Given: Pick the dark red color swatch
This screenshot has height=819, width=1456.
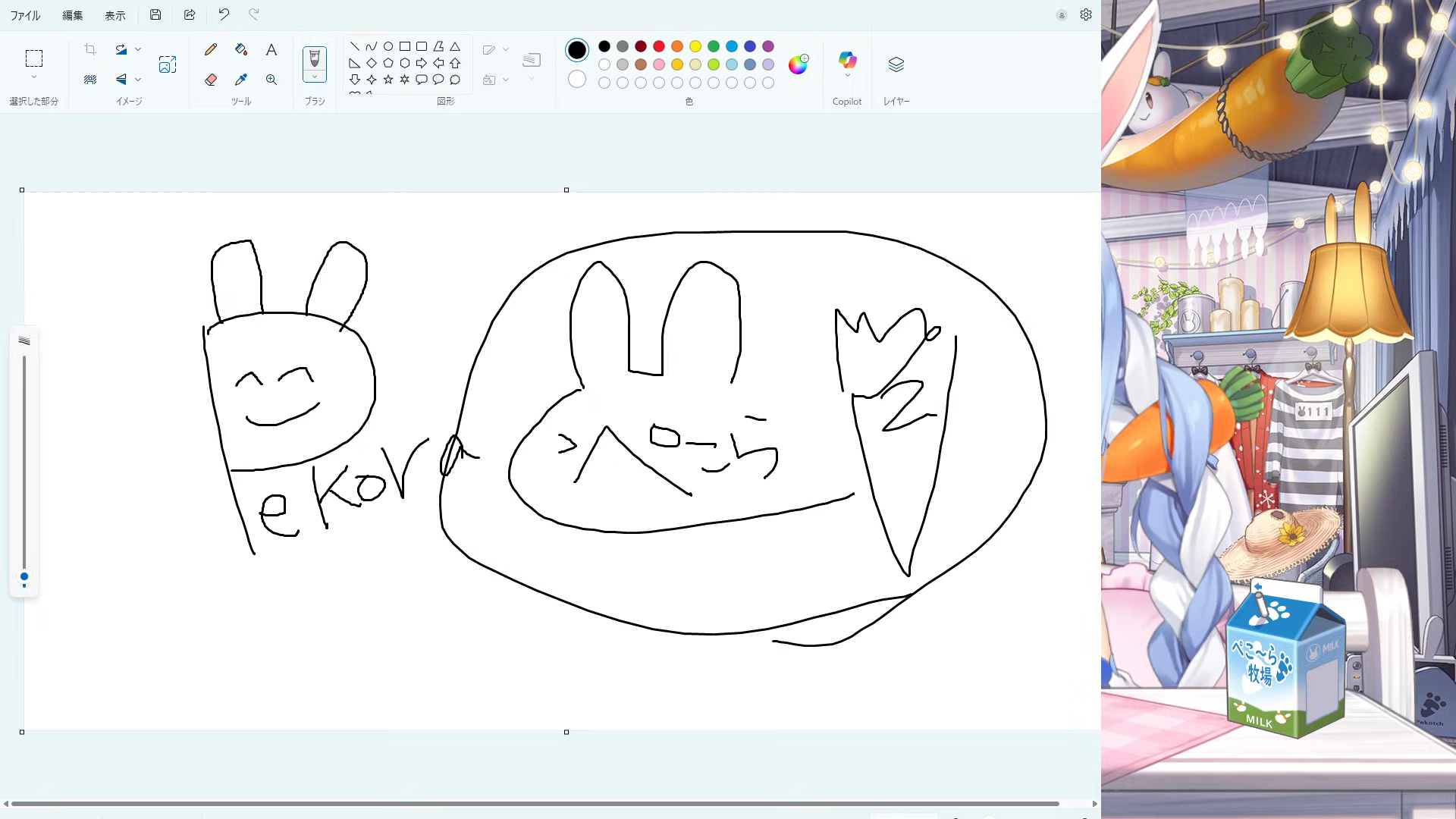Looking at the screenshot, I should pyautogui.click(x=641, y=46).
